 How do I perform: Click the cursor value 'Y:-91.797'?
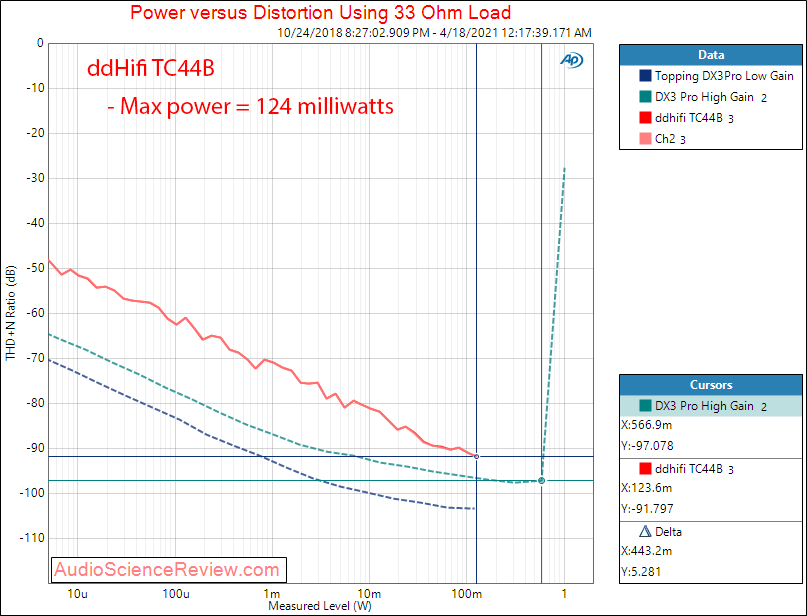pos(647,509)
